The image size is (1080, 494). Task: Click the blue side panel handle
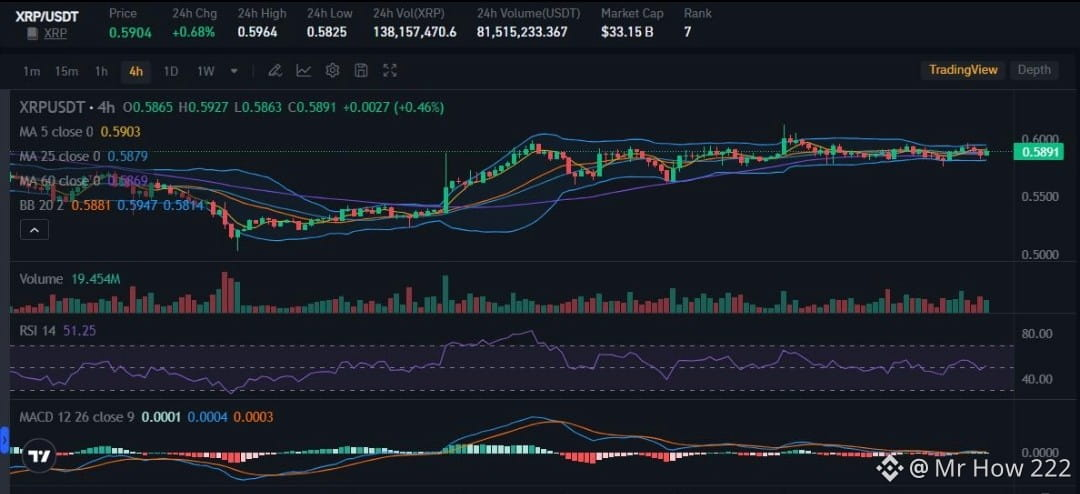[4, 440]
